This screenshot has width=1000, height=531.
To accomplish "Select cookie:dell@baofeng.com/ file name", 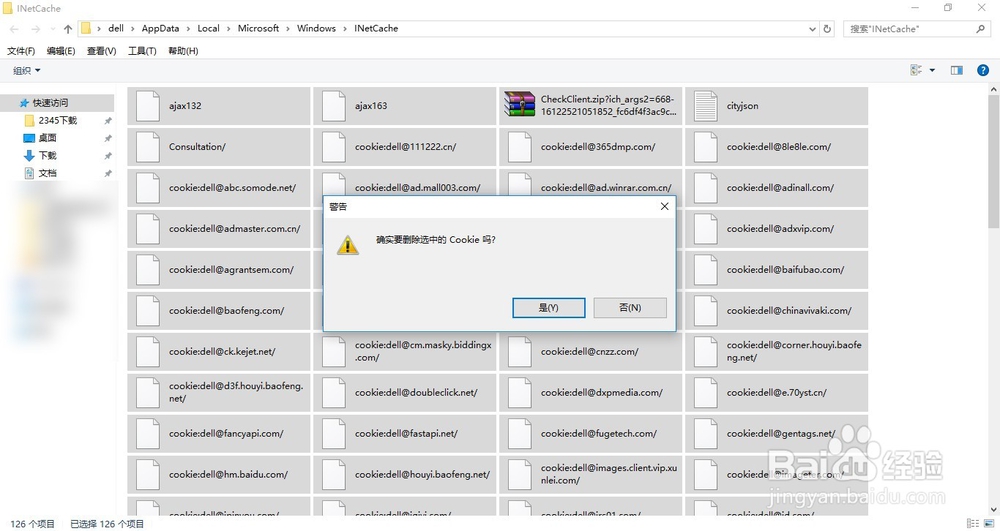I will pos(226,311).
